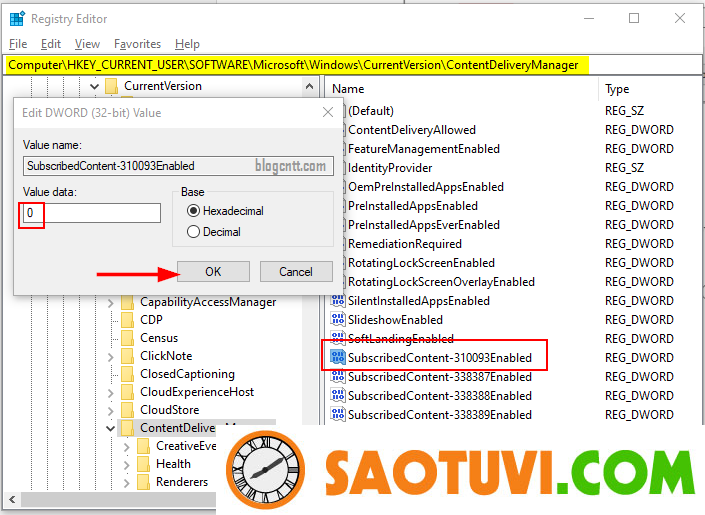Click the horizontal scrollbar left arrow

[12, 499]
